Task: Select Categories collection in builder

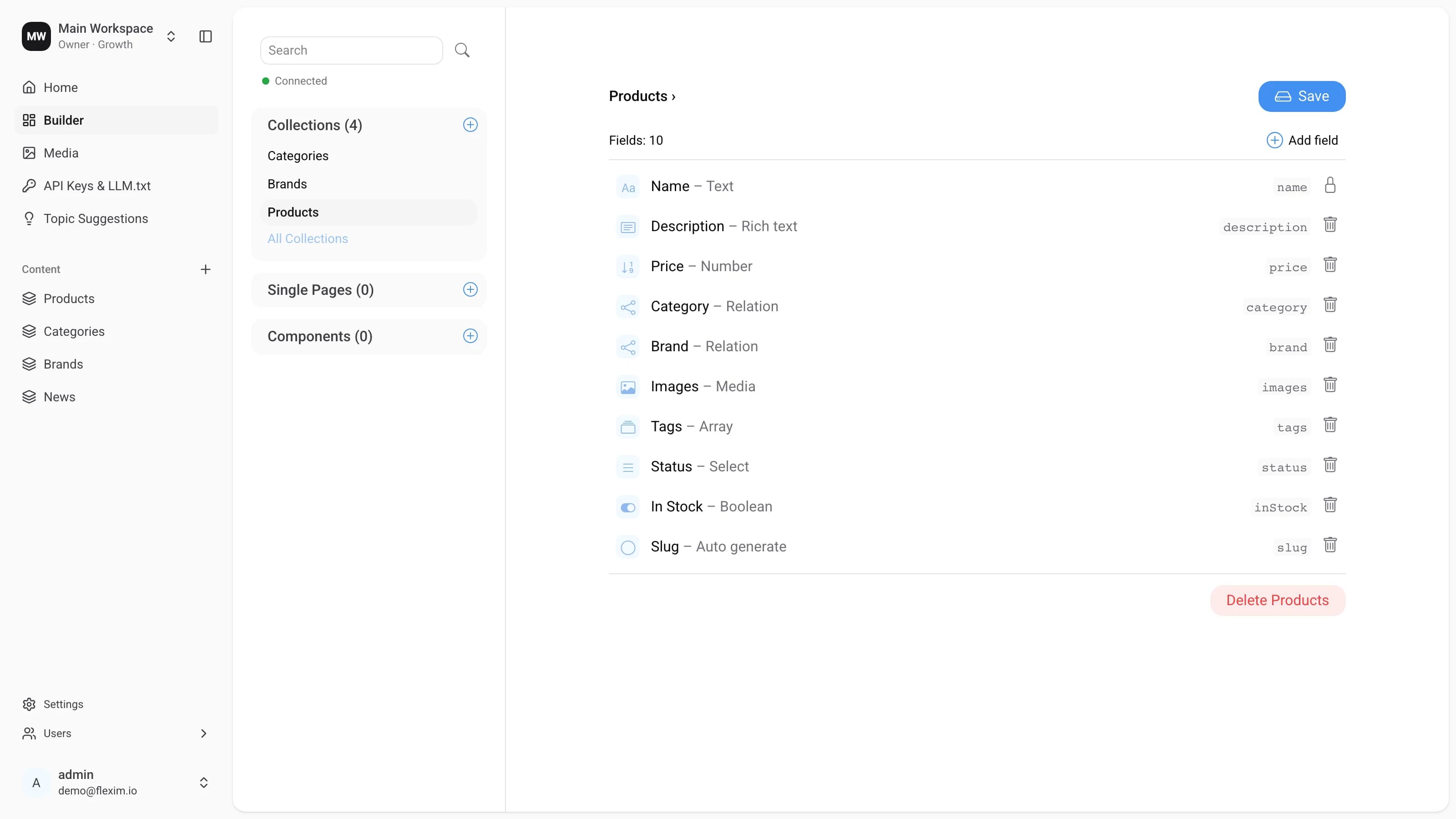Action: [369, 156]
